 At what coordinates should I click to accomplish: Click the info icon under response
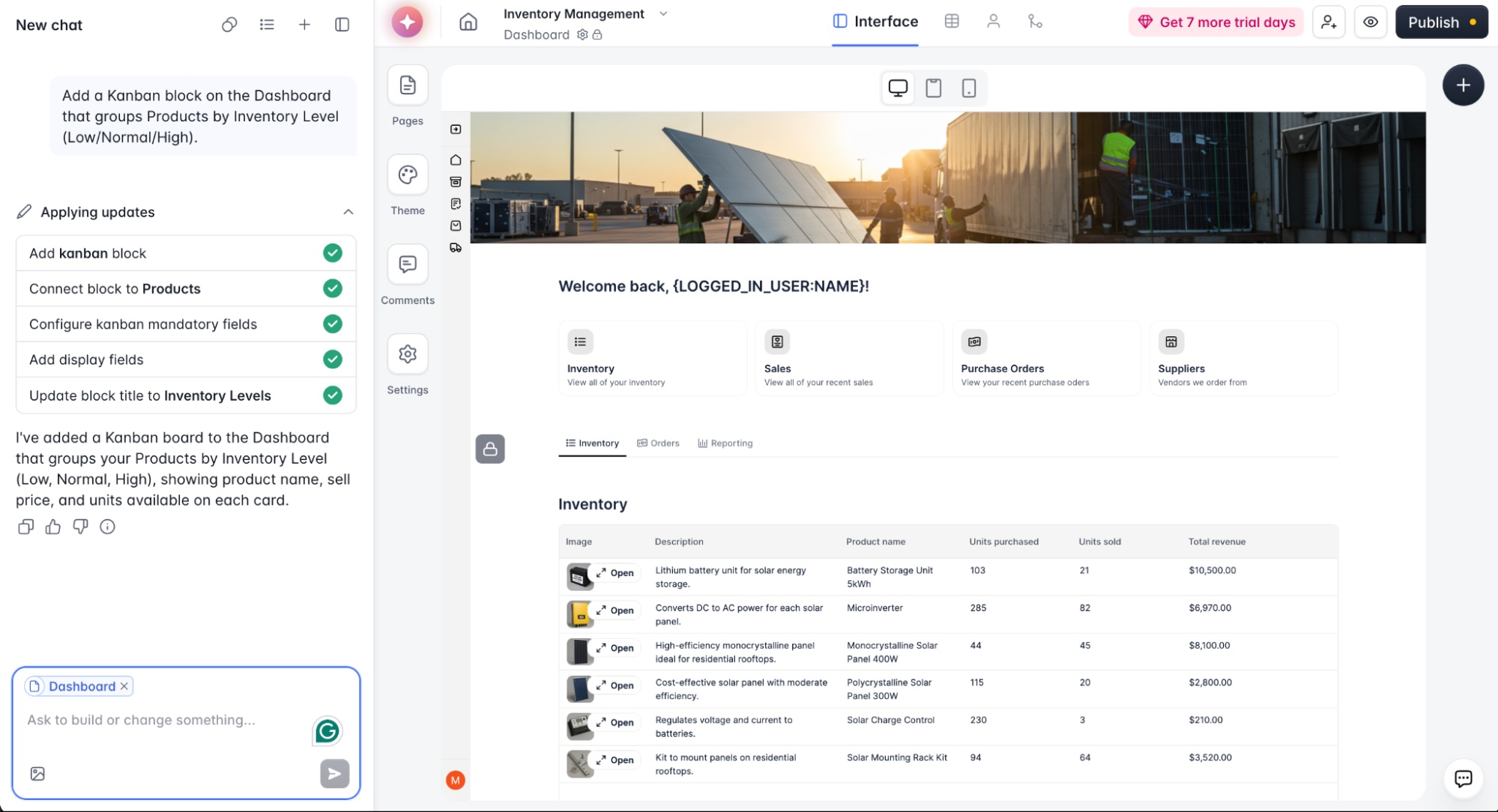pos(107,527)
